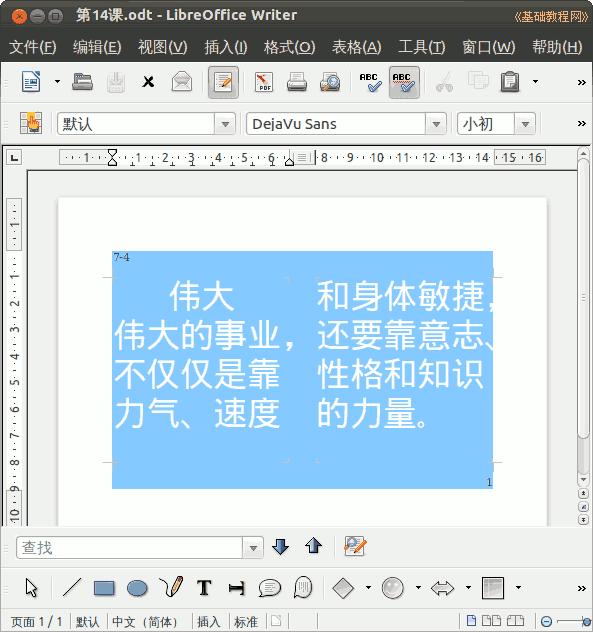Select Block Arrows double arrow icon
Screen dimensions: 593x632
click(x=442, y=588)
